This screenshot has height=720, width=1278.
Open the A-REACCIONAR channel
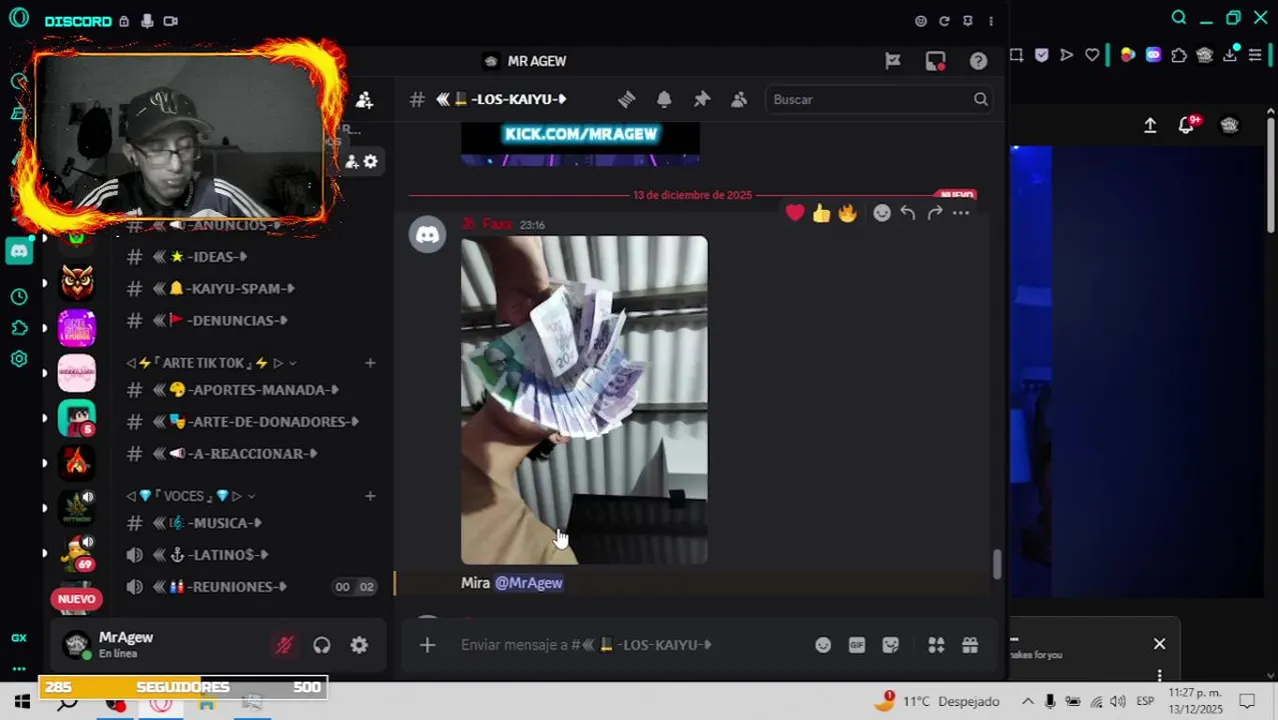pyautogui.click(x=250, y=454)
